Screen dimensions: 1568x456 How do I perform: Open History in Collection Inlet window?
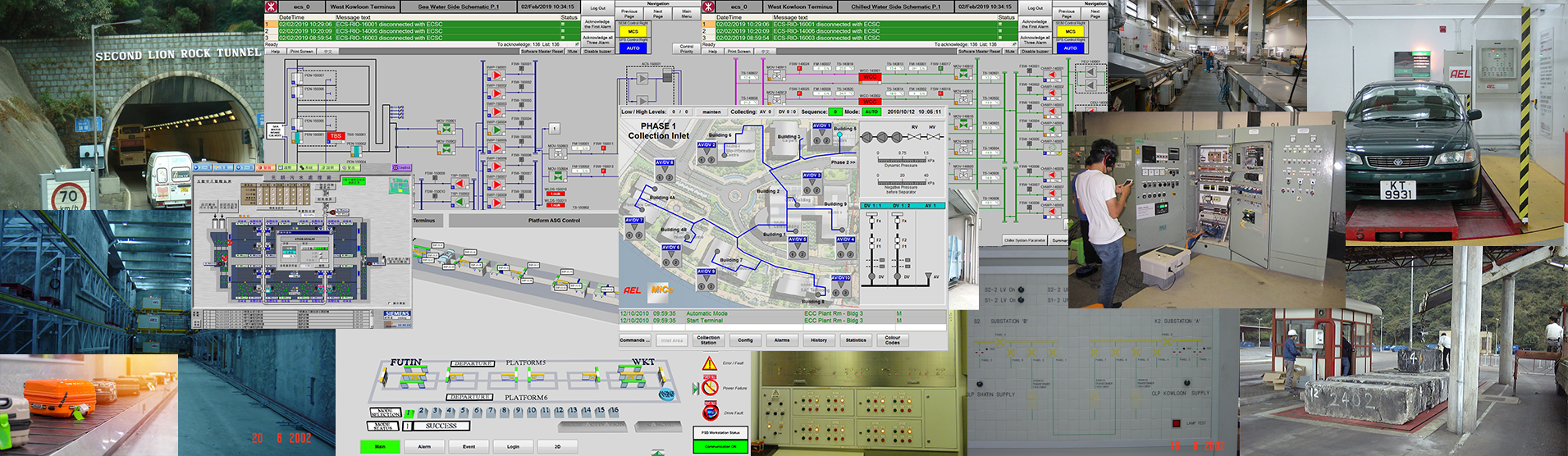(819, 340)
